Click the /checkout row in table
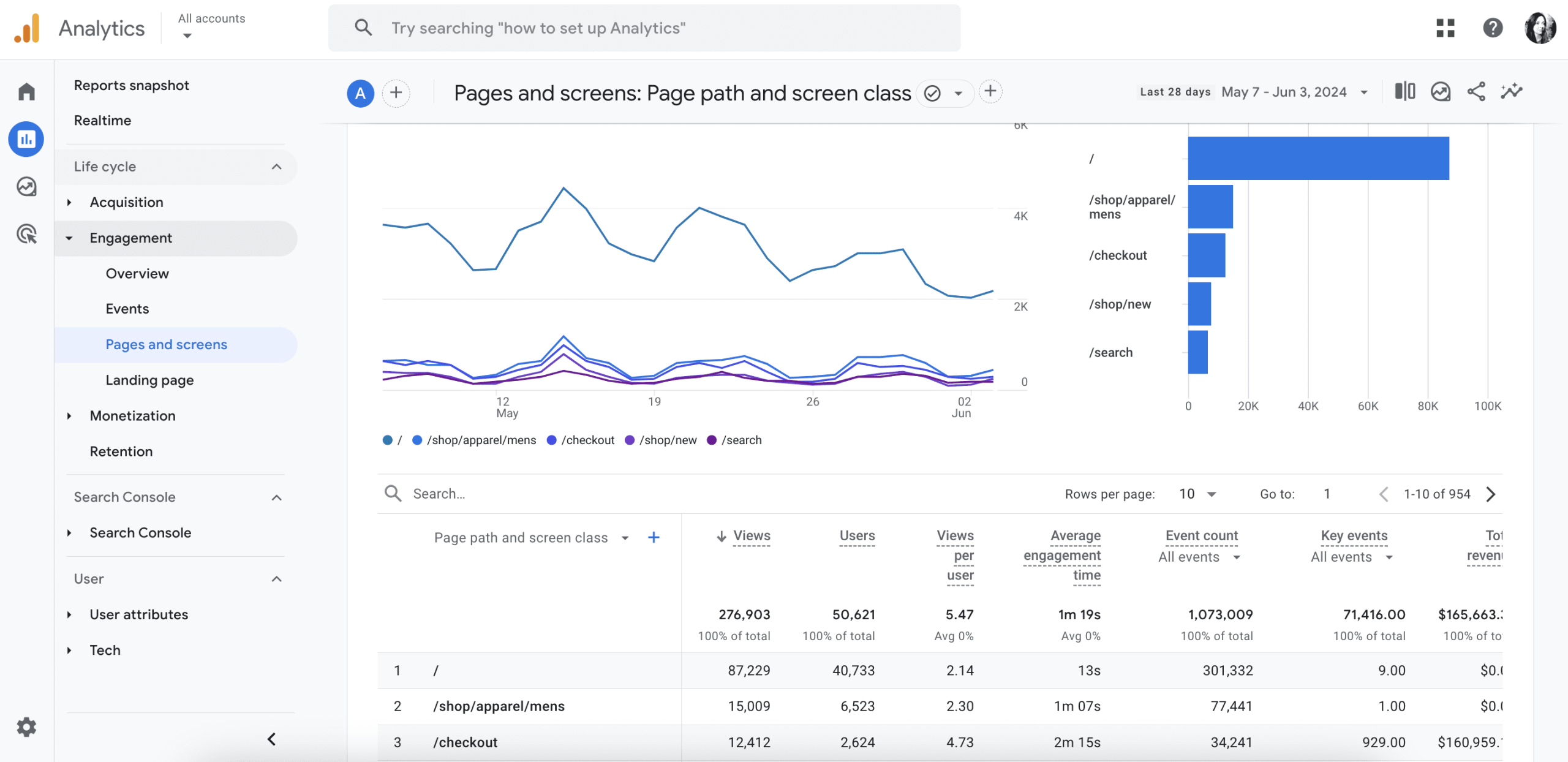 pos(940,742)
